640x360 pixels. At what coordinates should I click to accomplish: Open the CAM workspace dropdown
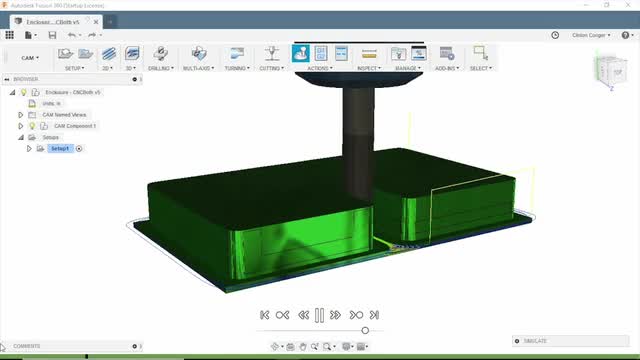tap(30, 58)
